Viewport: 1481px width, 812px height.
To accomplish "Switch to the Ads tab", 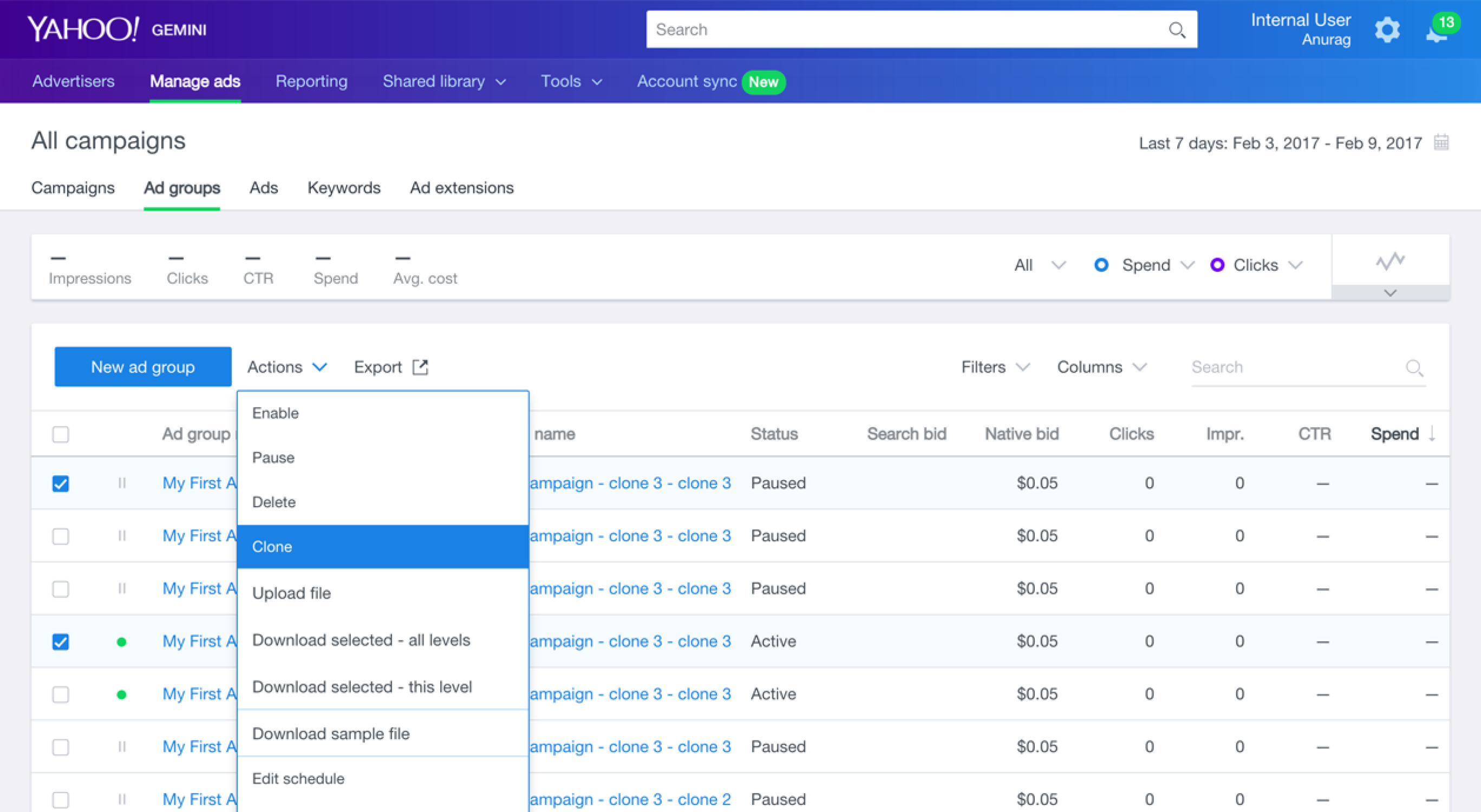I will point(263,188).
